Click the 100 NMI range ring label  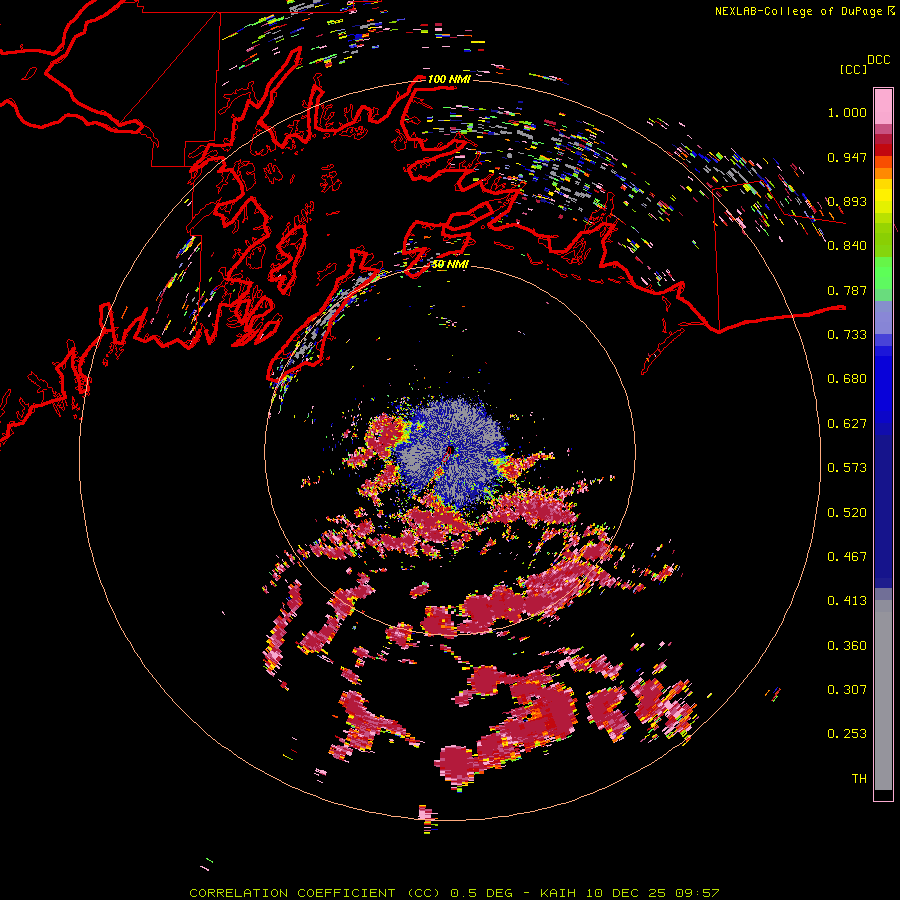(449, 79)
